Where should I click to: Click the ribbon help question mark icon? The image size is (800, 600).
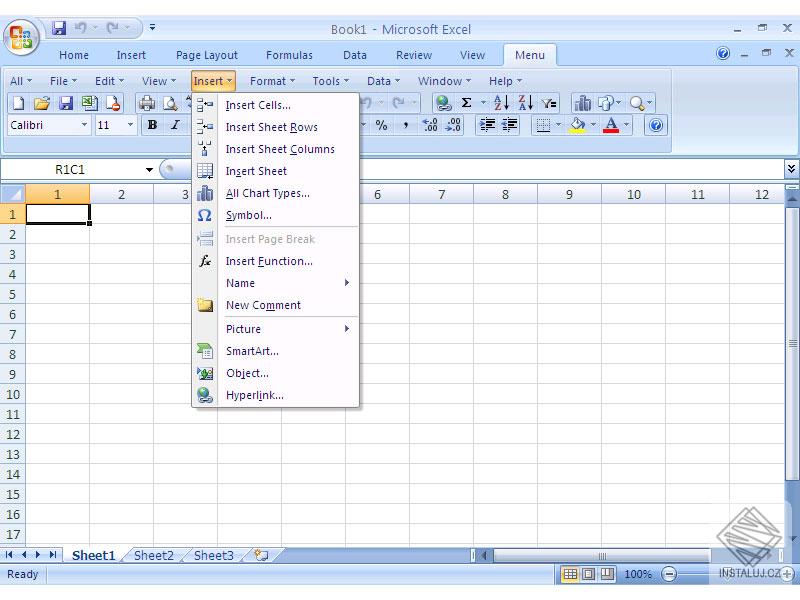click(x=723, y=53)
